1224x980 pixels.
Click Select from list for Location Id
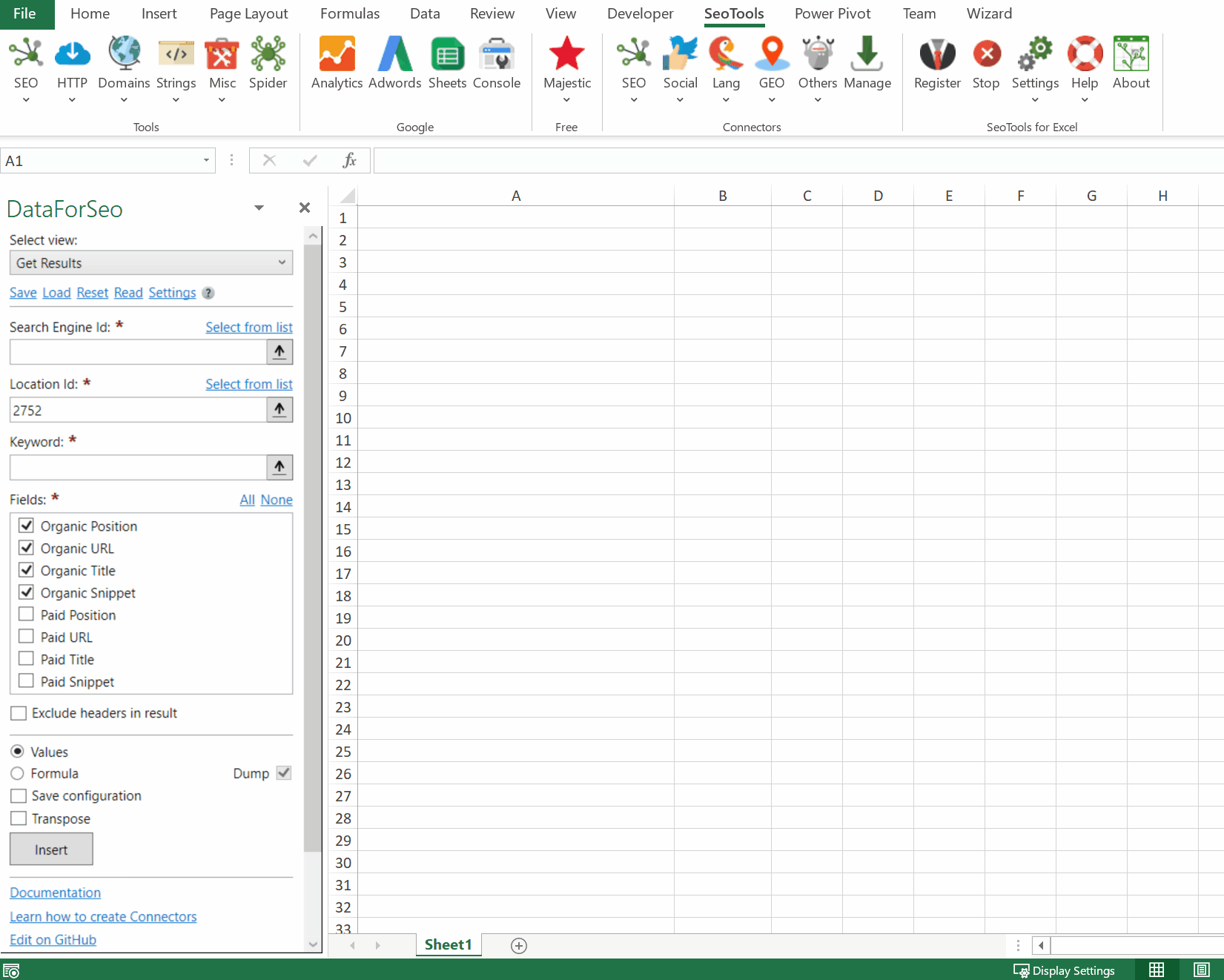(249, 384)
